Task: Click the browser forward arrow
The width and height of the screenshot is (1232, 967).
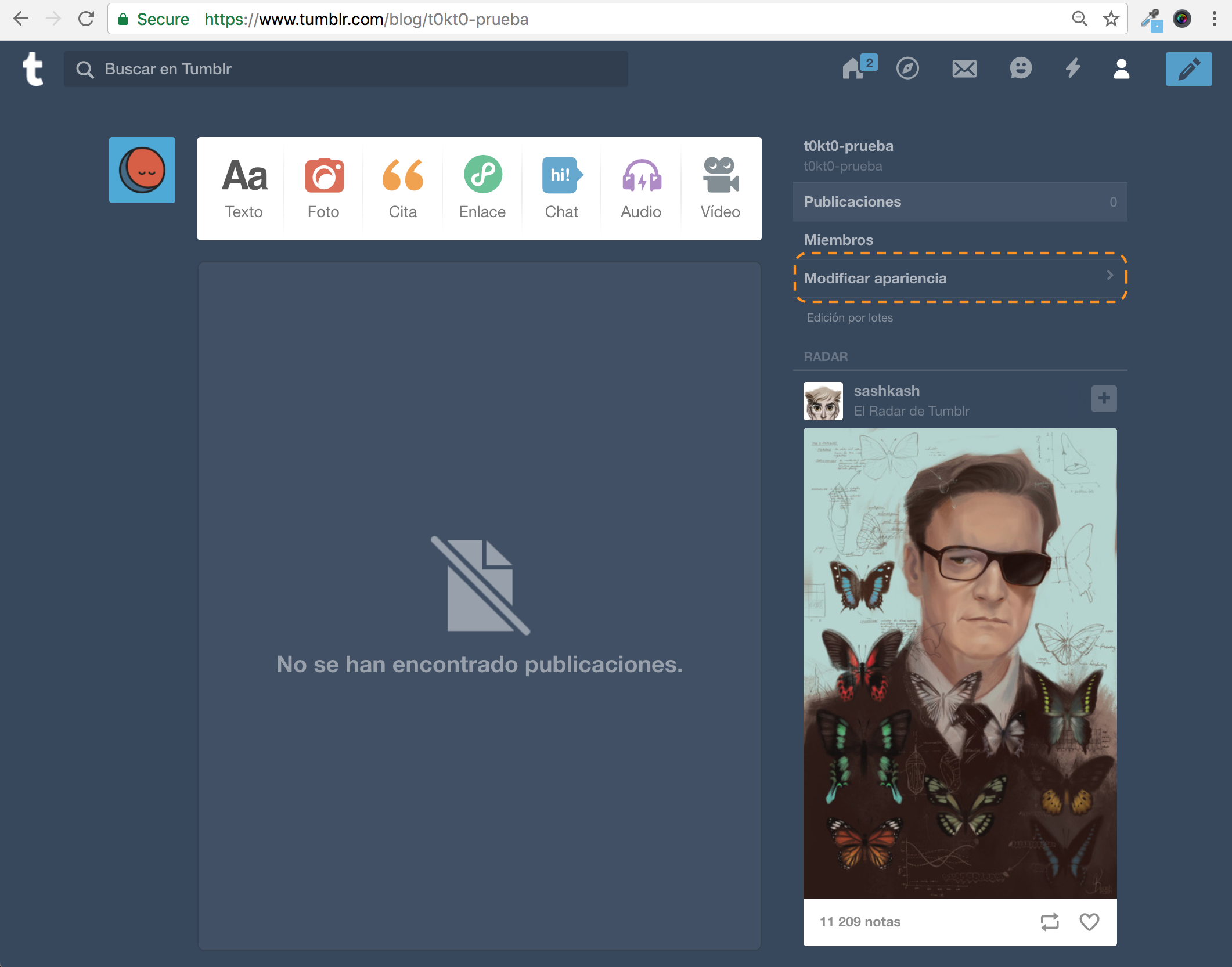Action: point(53,19)
